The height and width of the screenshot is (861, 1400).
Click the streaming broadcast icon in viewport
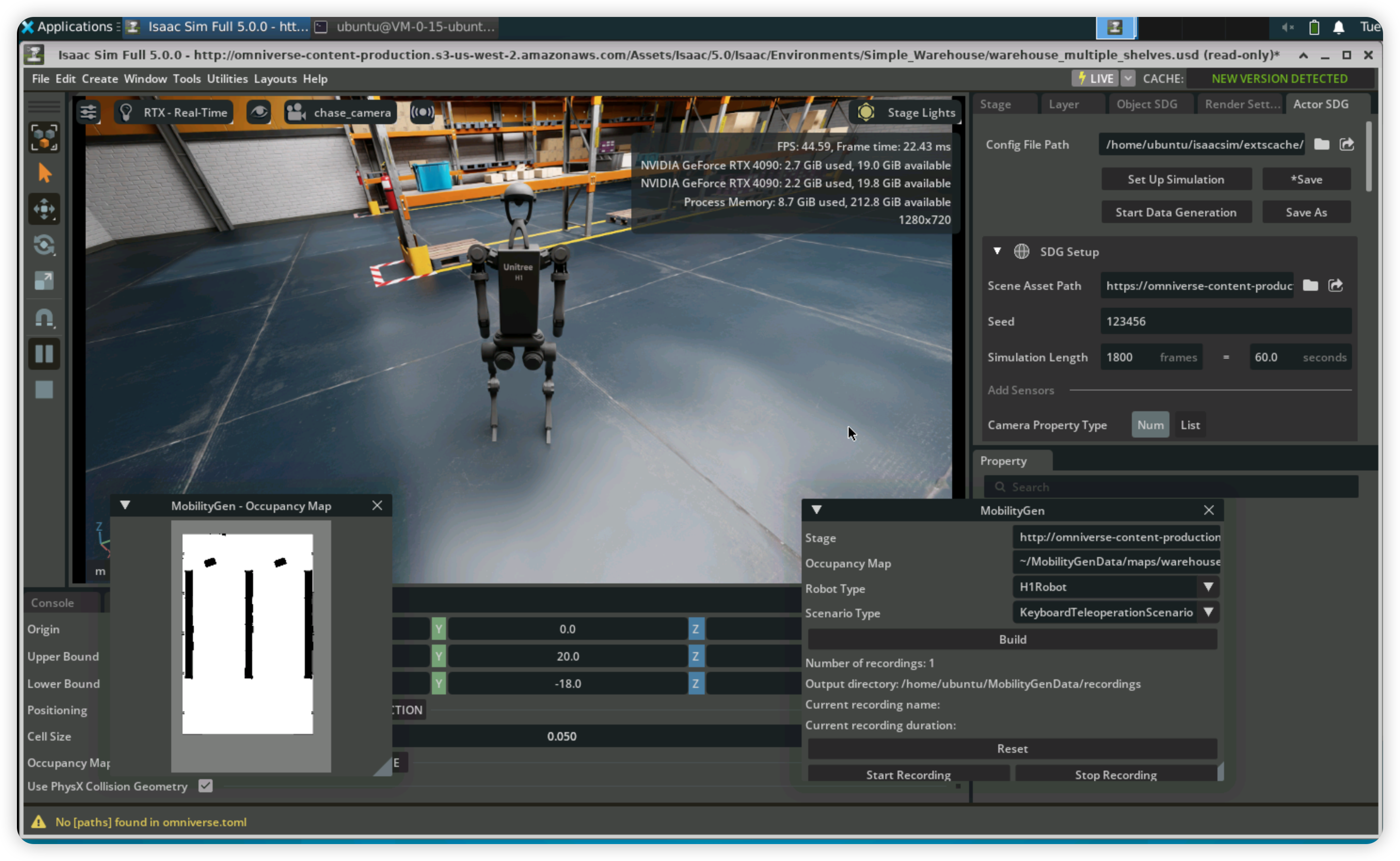coord(422,112)
